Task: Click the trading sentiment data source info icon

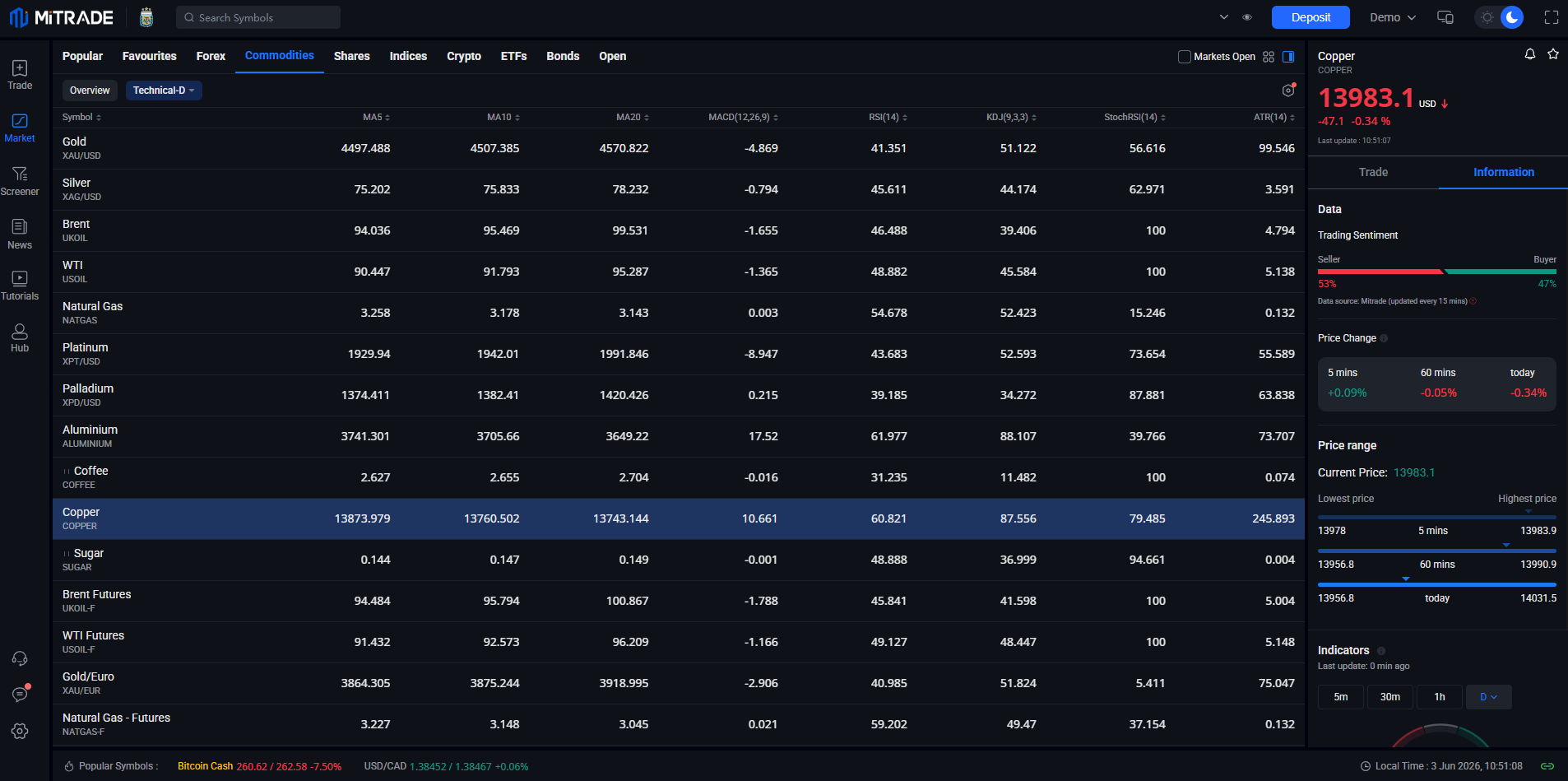Action: click(1473, 301)
